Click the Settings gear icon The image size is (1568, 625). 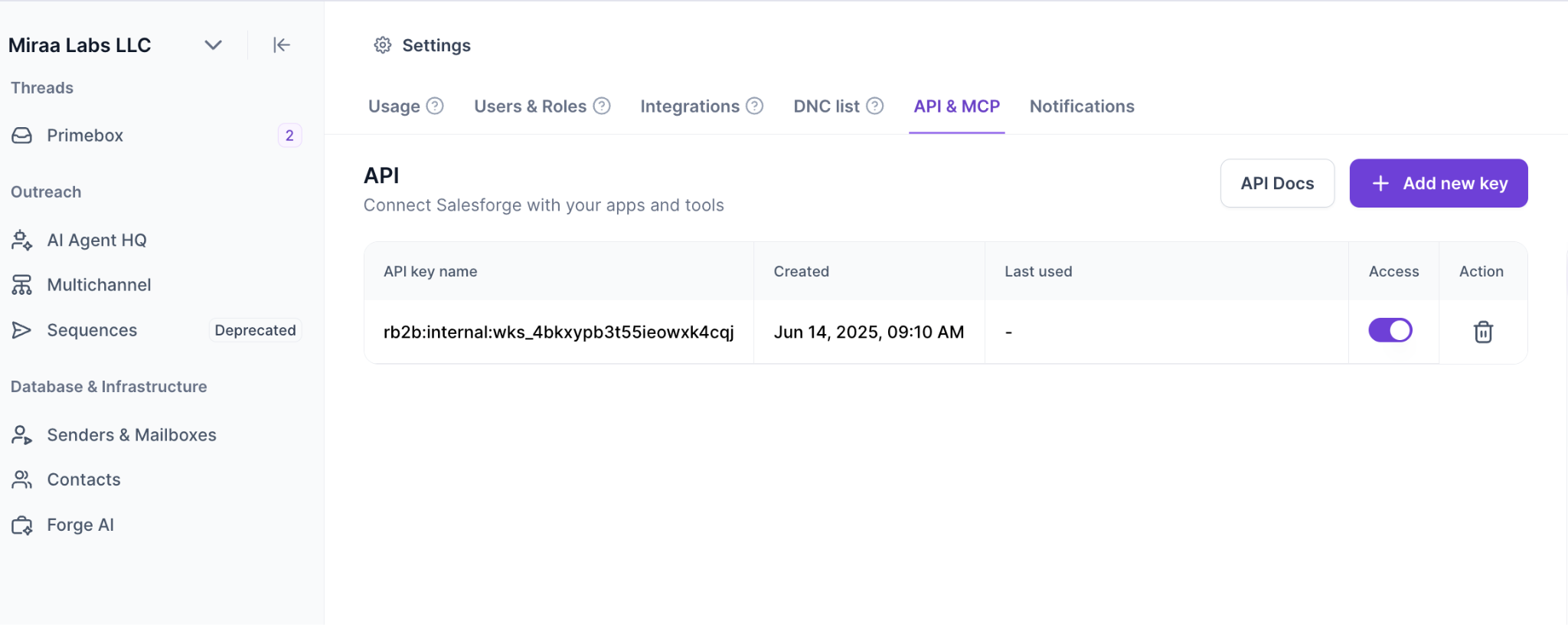tap(383, 45)
